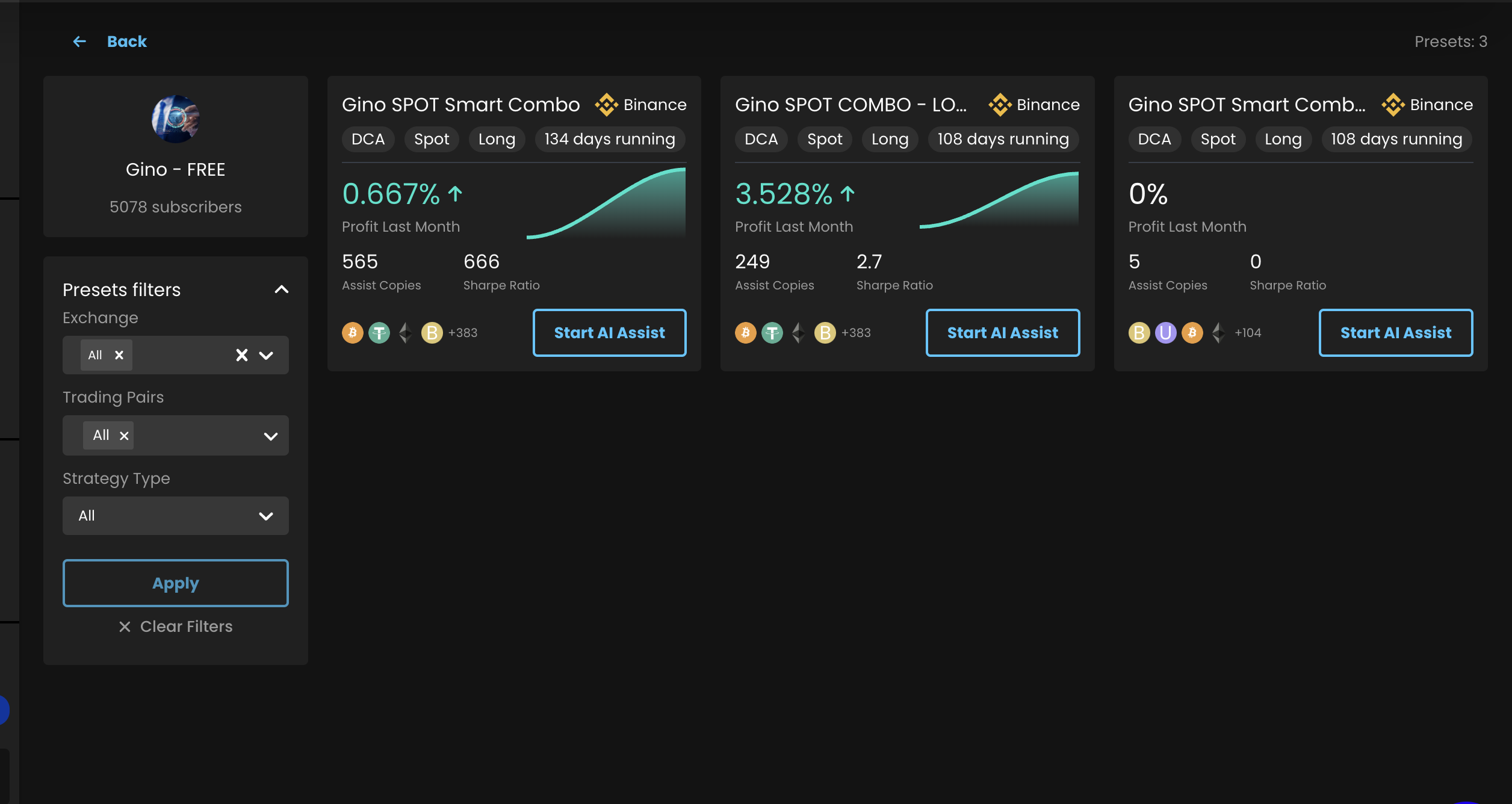Click Gino profile avatar image
This screenshot has height=804, width=1512.
click(x=175, y=119)
